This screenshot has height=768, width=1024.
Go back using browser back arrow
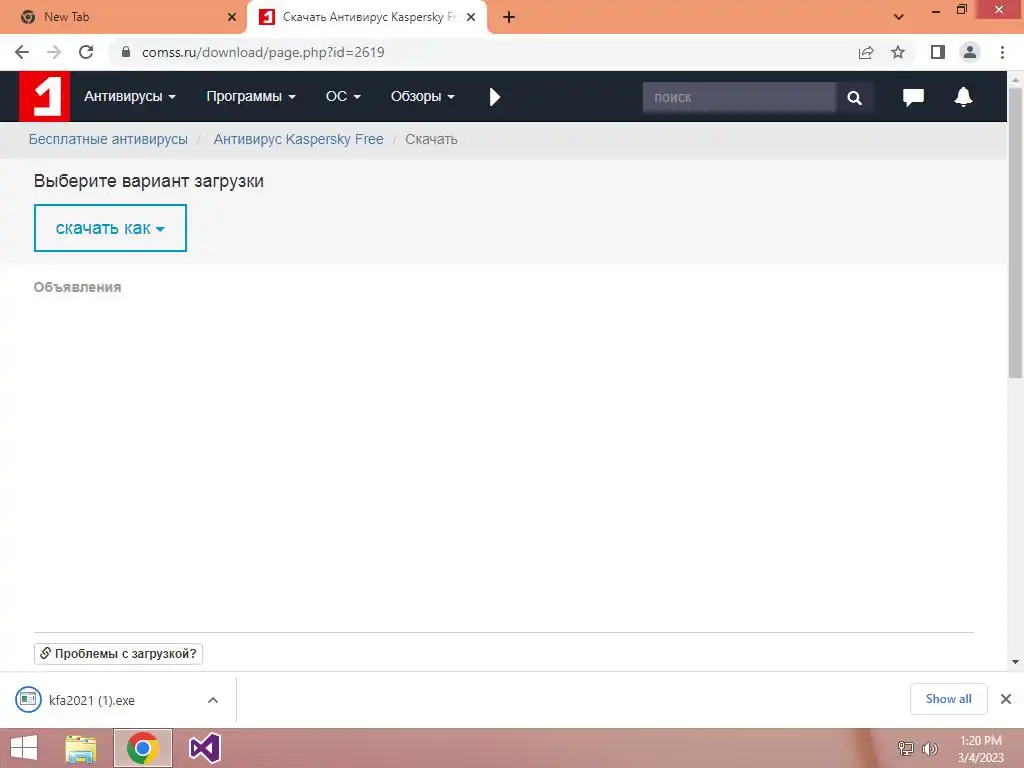click(22, 52)
